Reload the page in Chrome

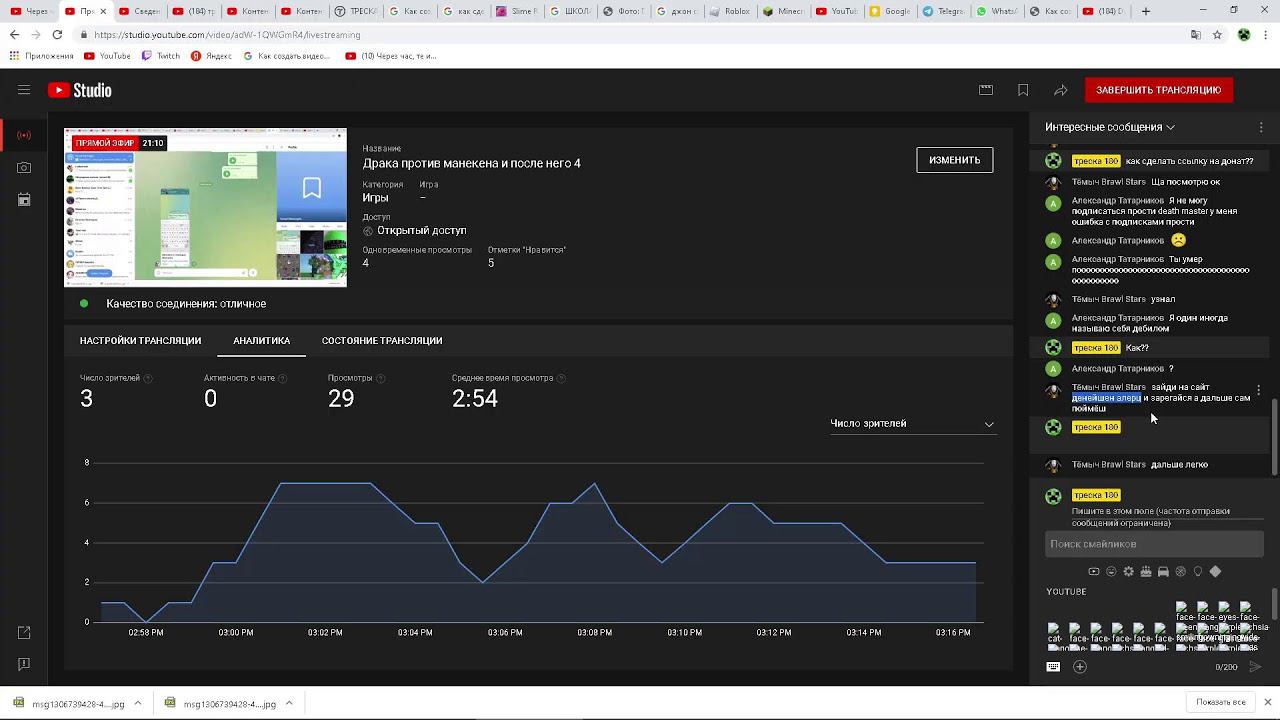pyautogui.click(x=57, y=34)
